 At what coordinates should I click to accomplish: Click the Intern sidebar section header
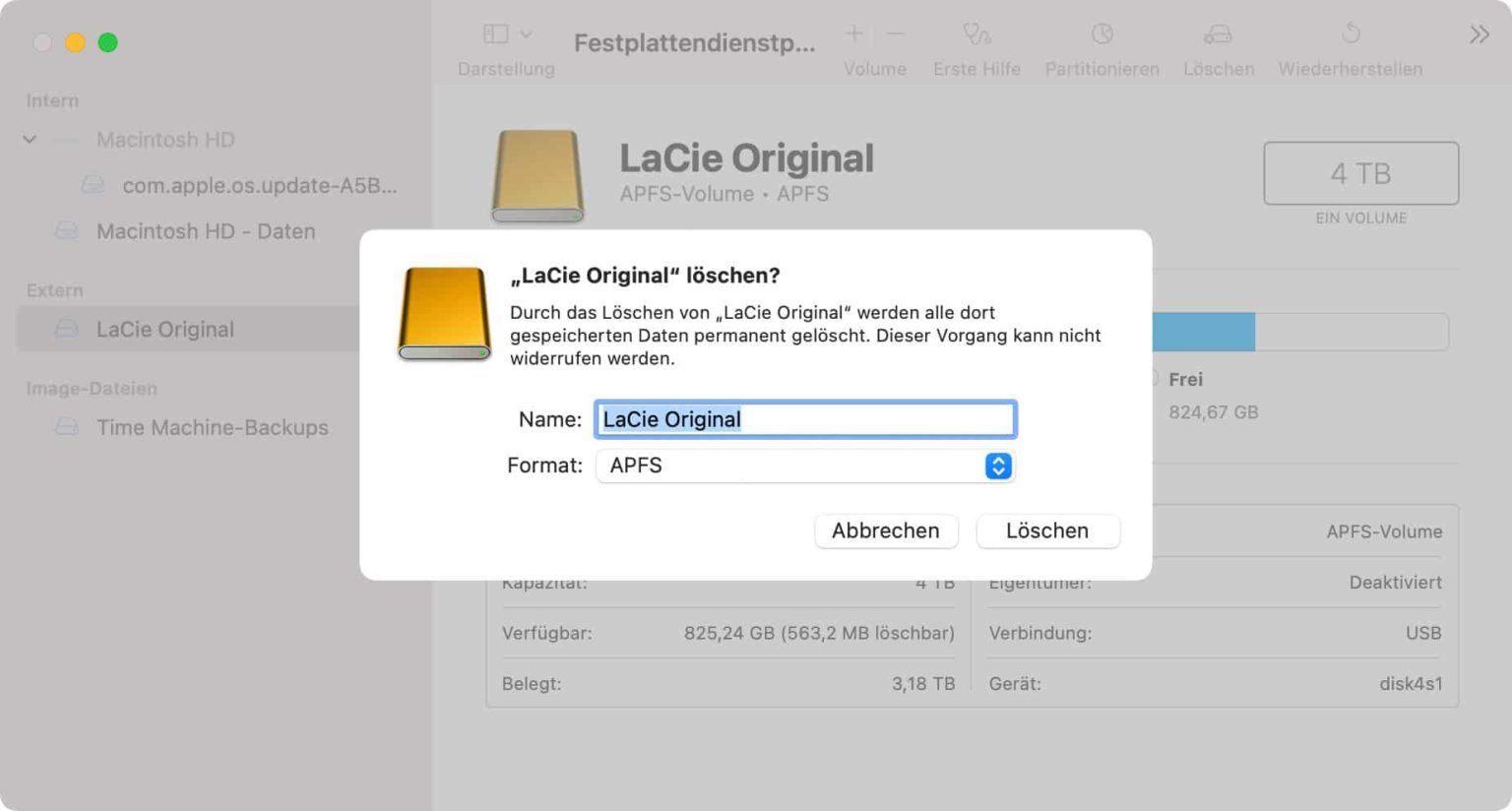pyautogui.click(x=52, y=100)
